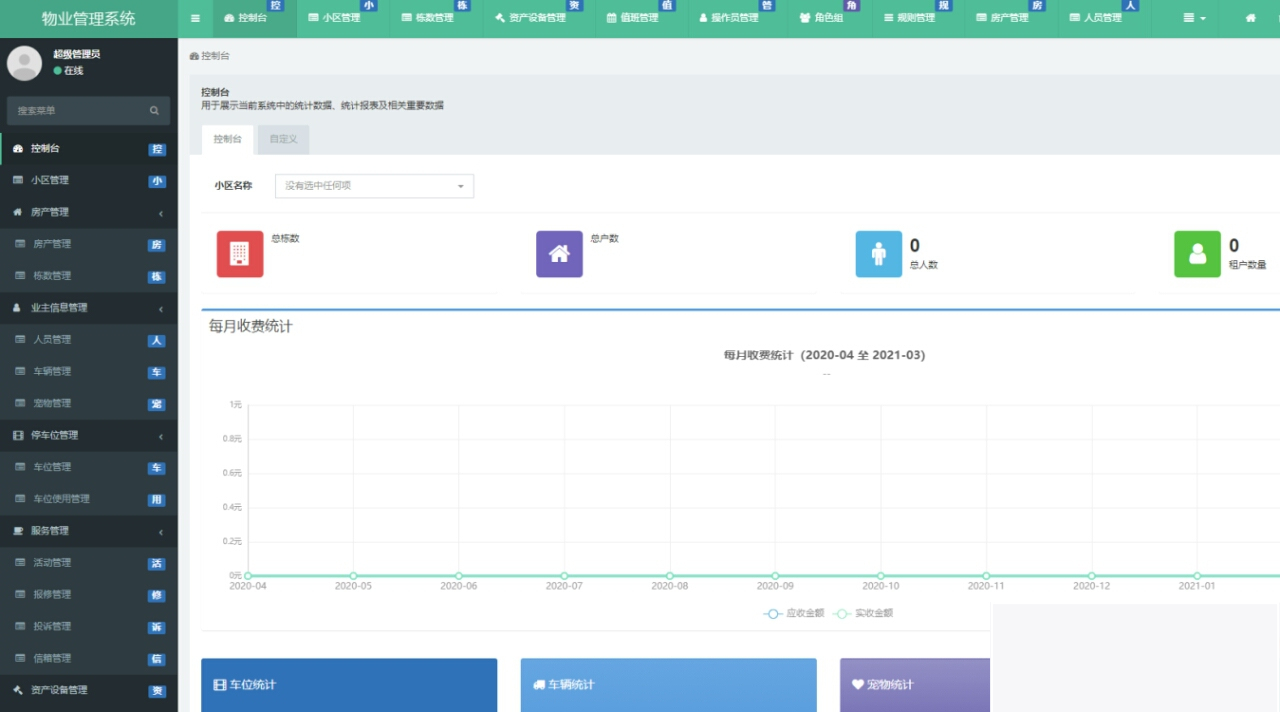This screenshot has width=1280, height=712.
Task: Open 值班管理 via its calendar icon
Action: coord(611,18)
